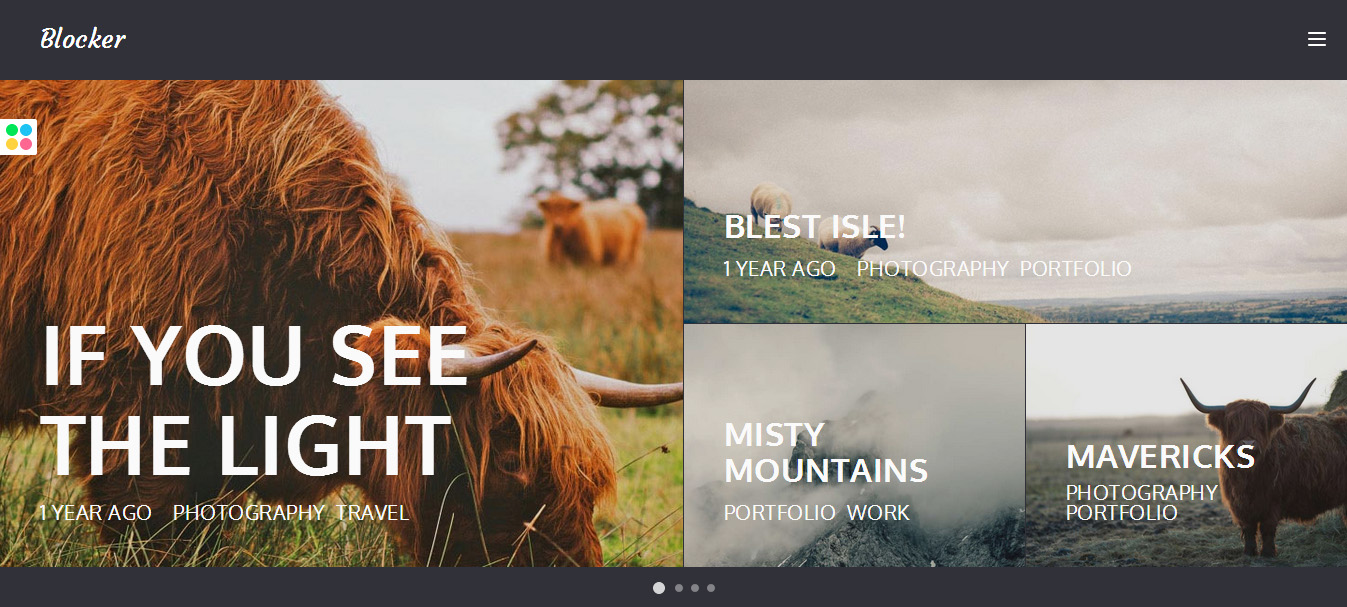Open the 'Mavericks' post title
This screenshot has width=1347, height=607.
(1160, 456)
